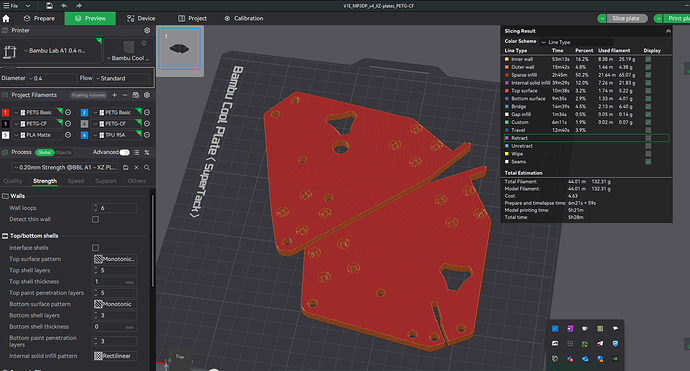Switch to the Project tab

[192, 18]
